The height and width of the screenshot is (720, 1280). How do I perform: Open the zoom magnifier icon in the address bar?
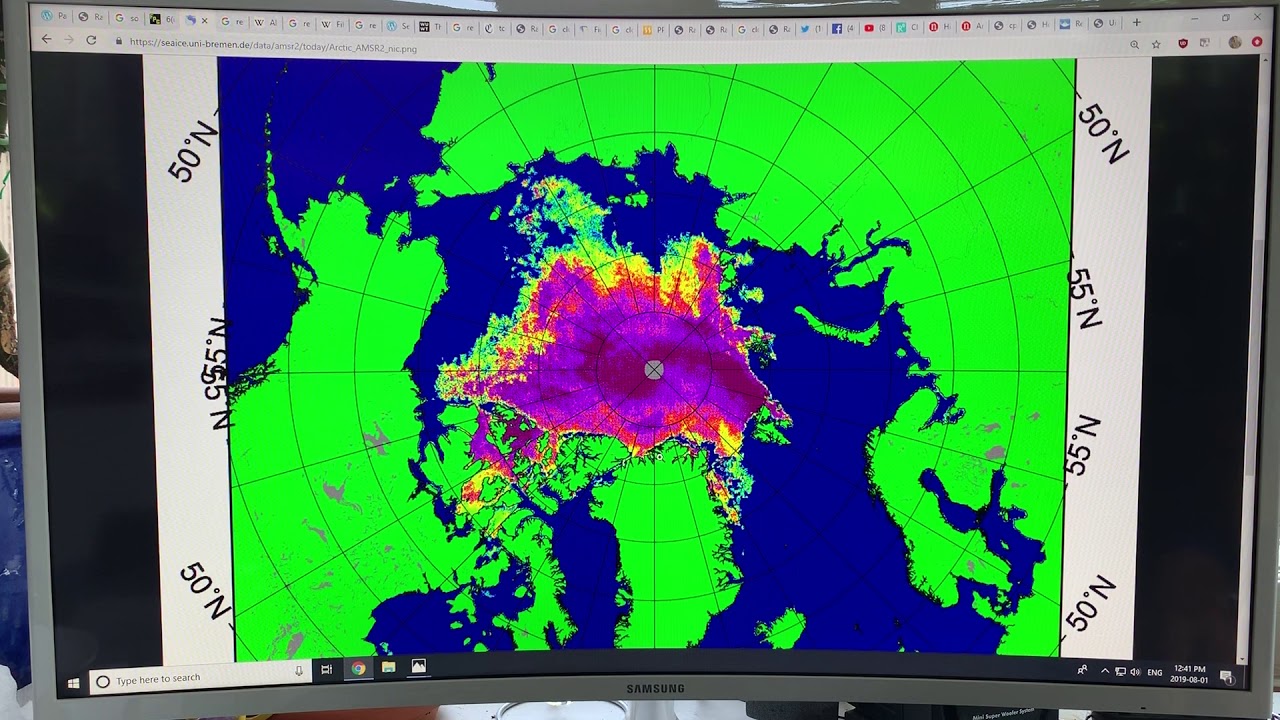tap(1134, 44)
